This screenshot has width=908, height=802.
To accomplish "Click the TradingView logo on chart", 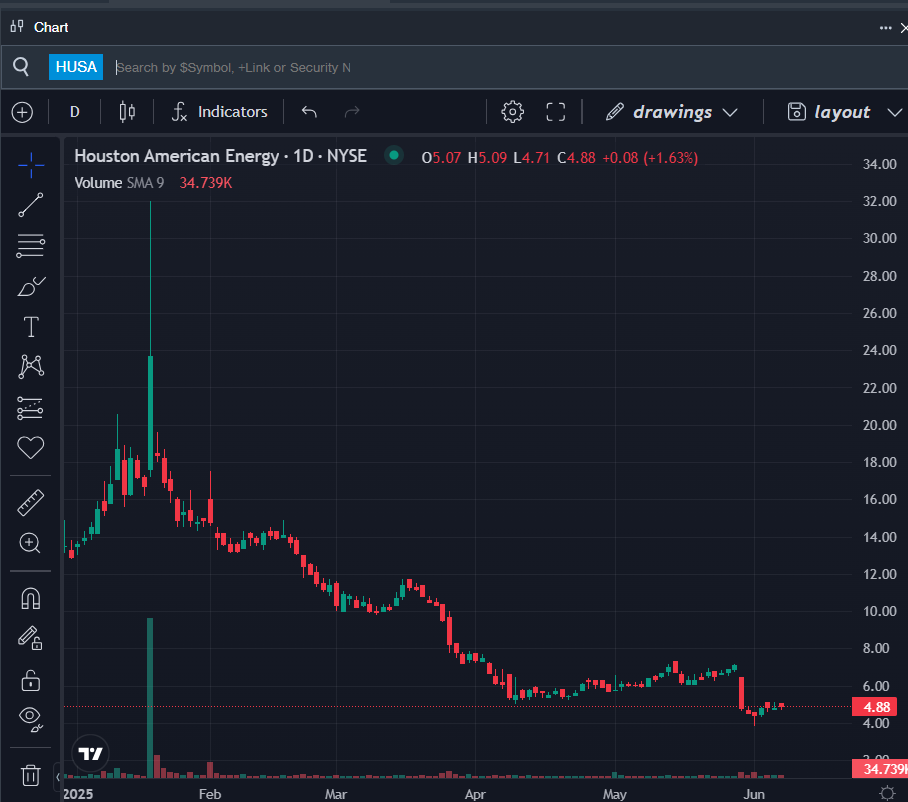I will click(x=90, y=753).
